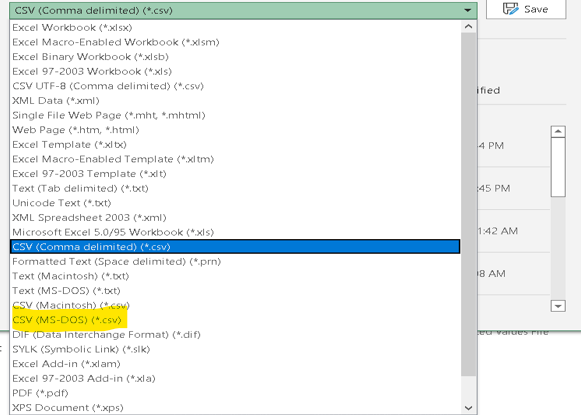Choose PDF (*.pdf) format
581x415 pixels.
tap(235, 393)
